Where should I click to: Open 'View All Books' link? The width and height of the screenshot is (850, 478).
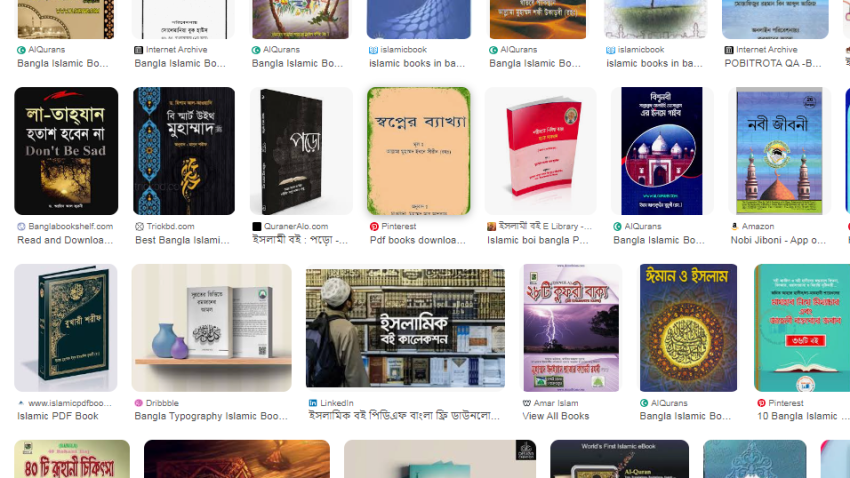coord(556,416)
